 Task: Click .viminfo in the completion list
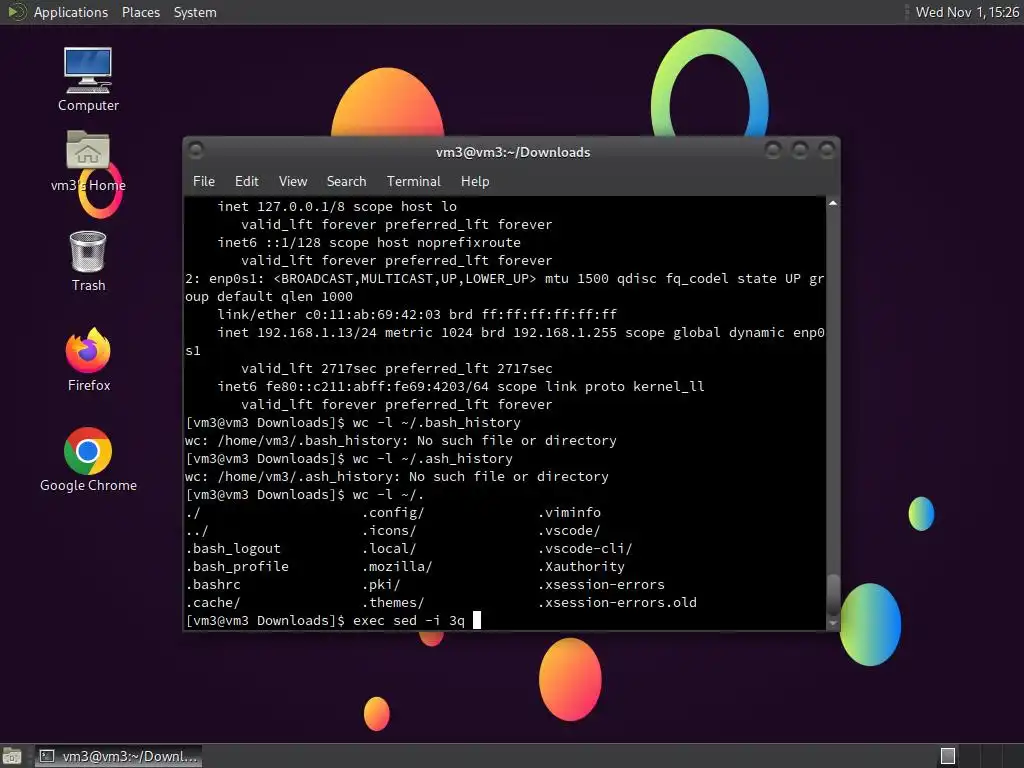(x=569, y=513)
